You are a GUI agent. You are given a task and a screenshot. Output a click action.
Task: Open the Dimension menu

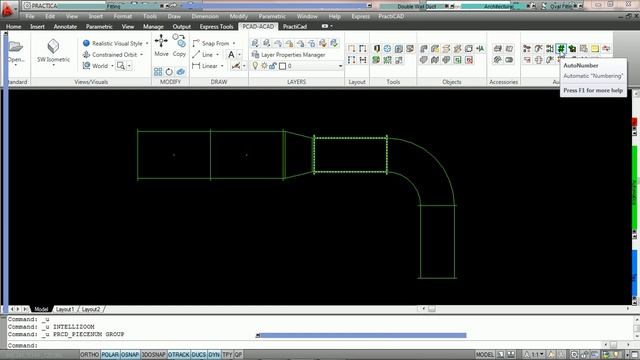(205, 16)
